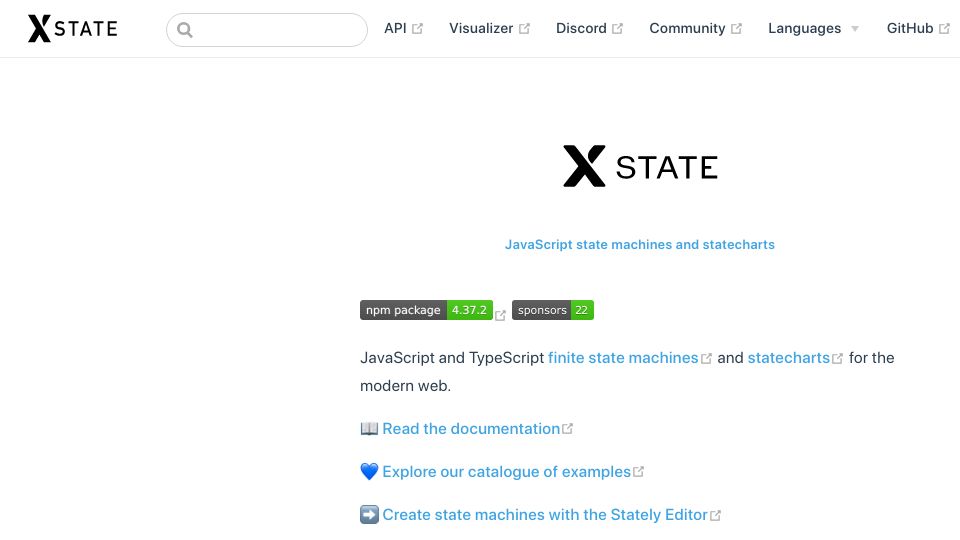Viewport: 960px width, 540px height.
Task: Open the GitHub nav link
Action: [x=918, y=29]
